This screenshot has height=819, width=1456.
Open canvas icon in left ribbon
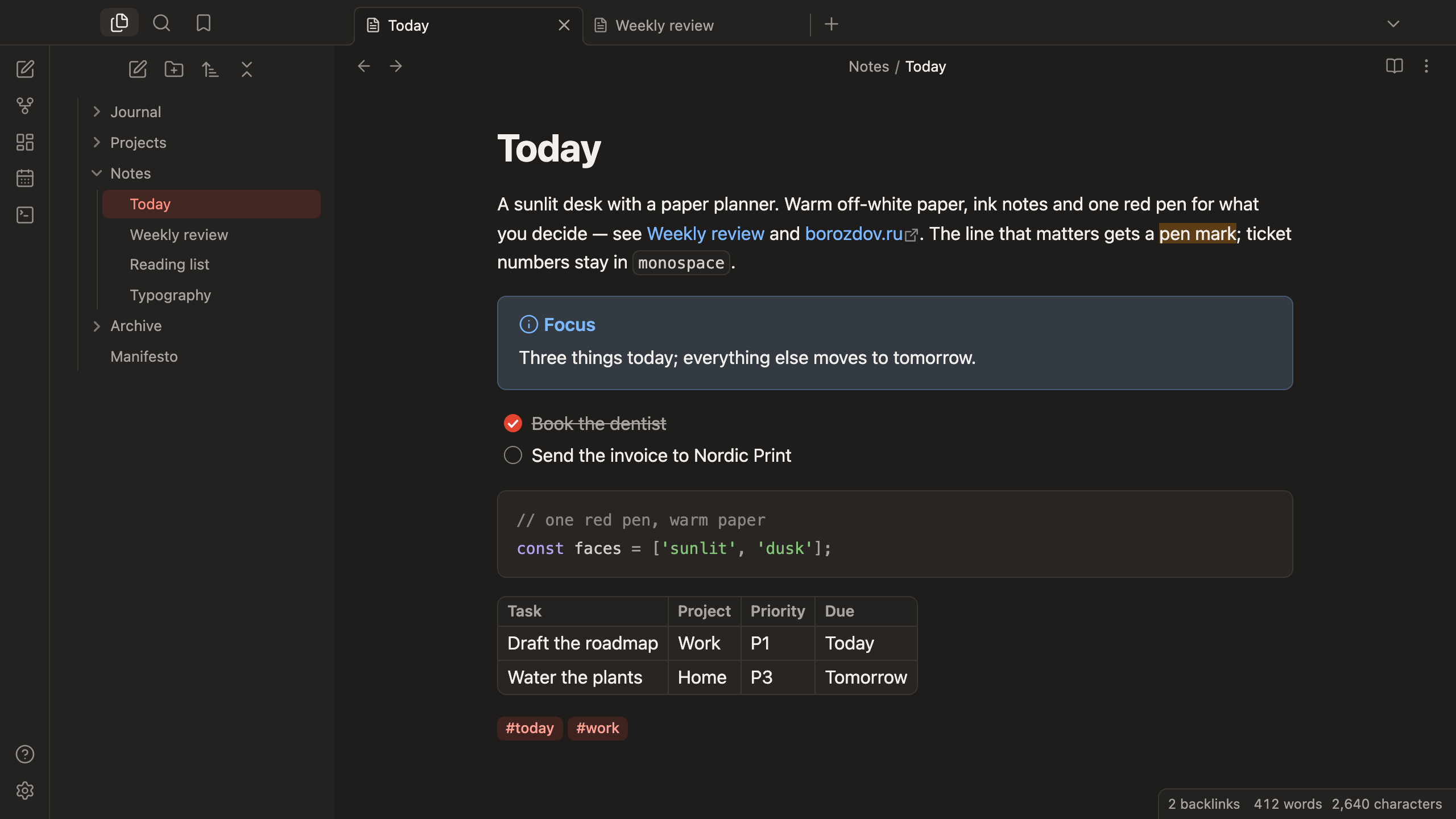25,142
